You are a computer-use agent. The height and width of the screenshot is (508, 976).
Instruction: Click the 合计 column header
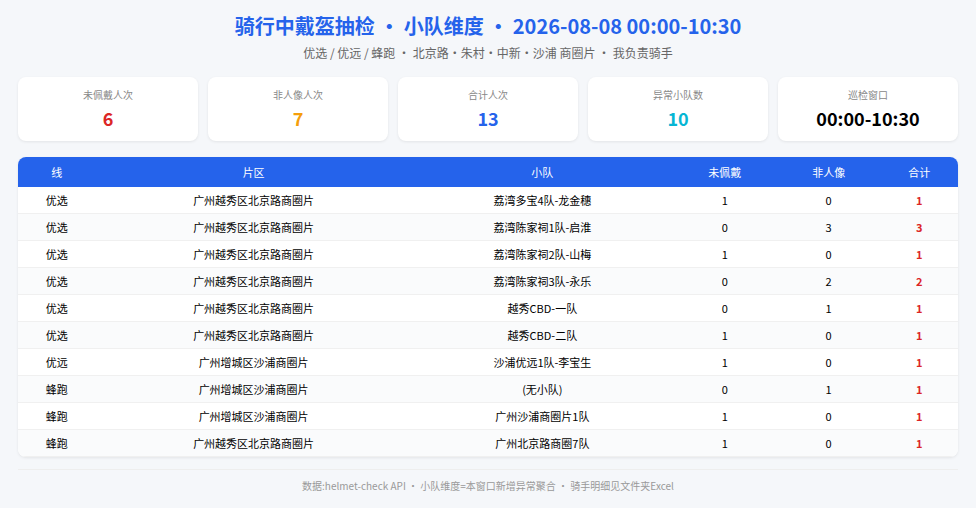click(x=919, y=173)
